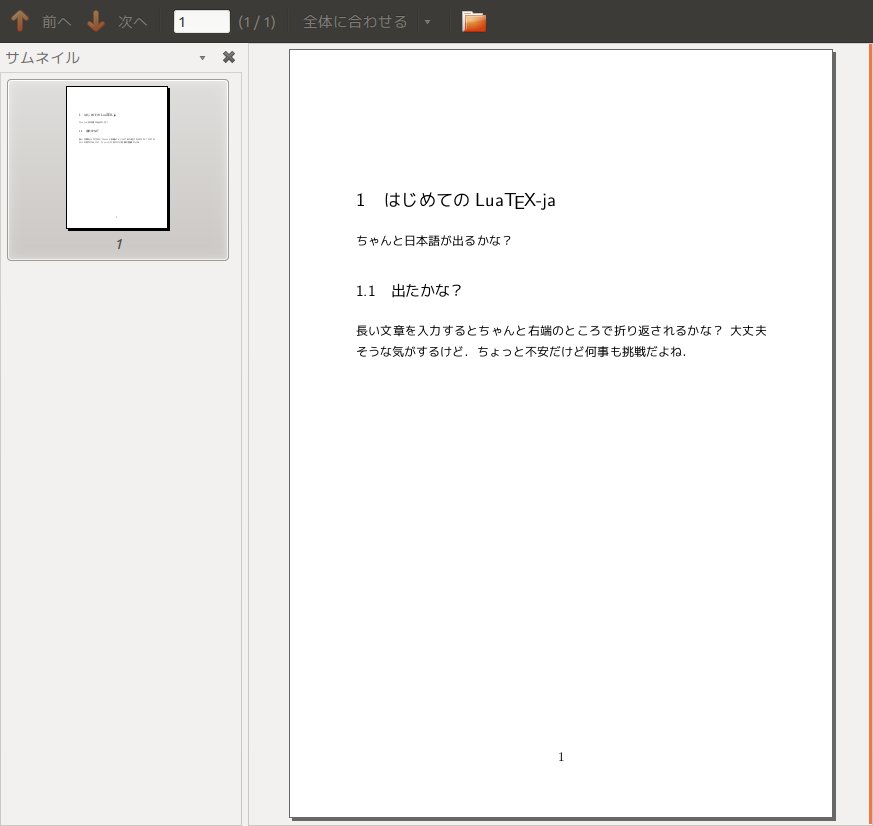The image size is (873, 826).
Task: Expand the zoom level dropdown arrow
Action: [x=427, y=22]
